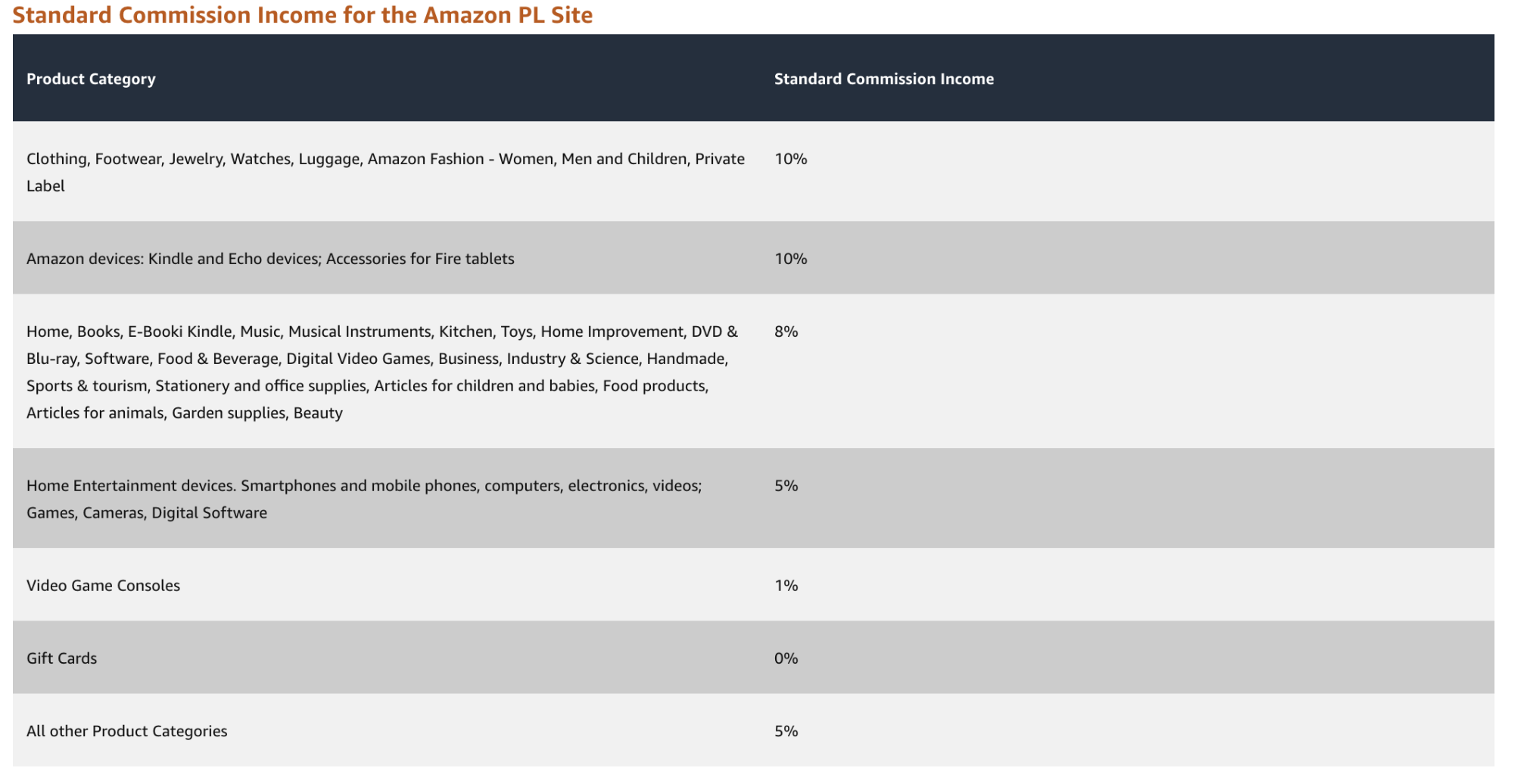1513x784 pixels.
Task: Click the 10% commission for Amazon devices
Action: tap(790, 259)
